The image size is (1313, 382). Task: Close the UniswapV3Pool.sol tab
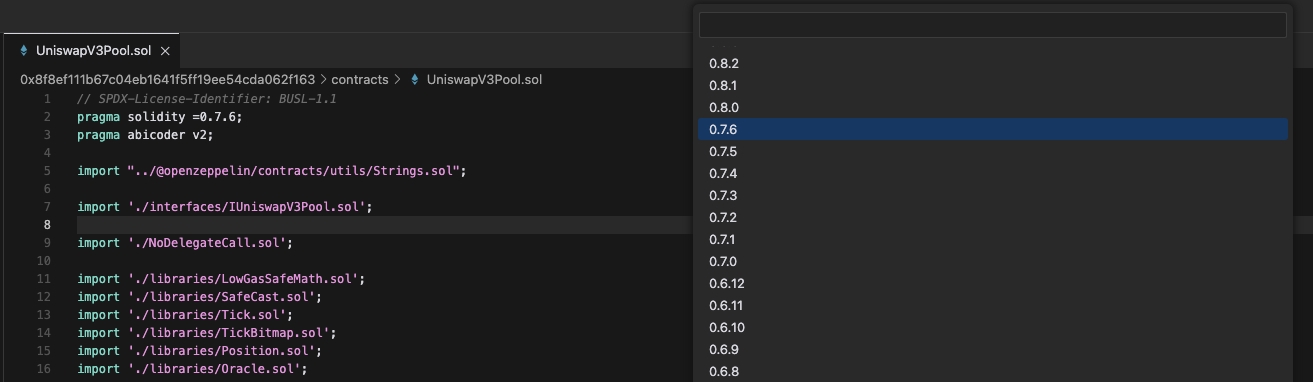pyautogui.click(x=165, y=50)
